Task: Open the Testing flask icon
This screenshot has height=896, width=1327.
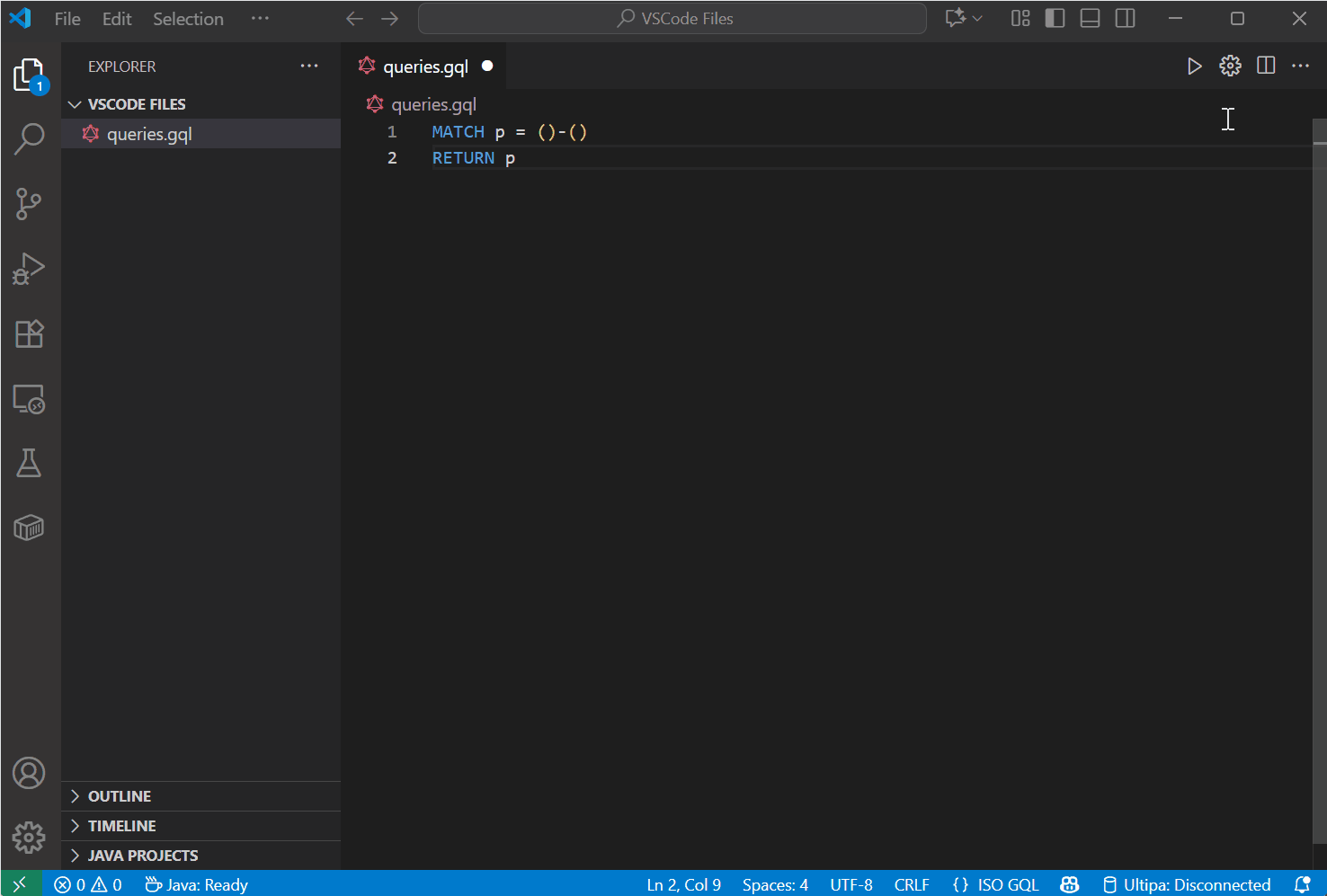Action: pos(29,463)
